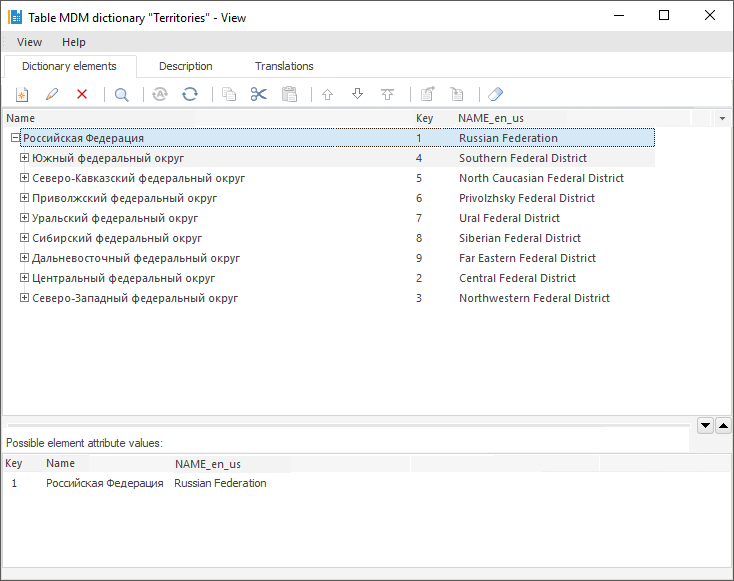Viewport: 734px width, 581px height.
Task: Open the Help menu
Action: [74, 42]
